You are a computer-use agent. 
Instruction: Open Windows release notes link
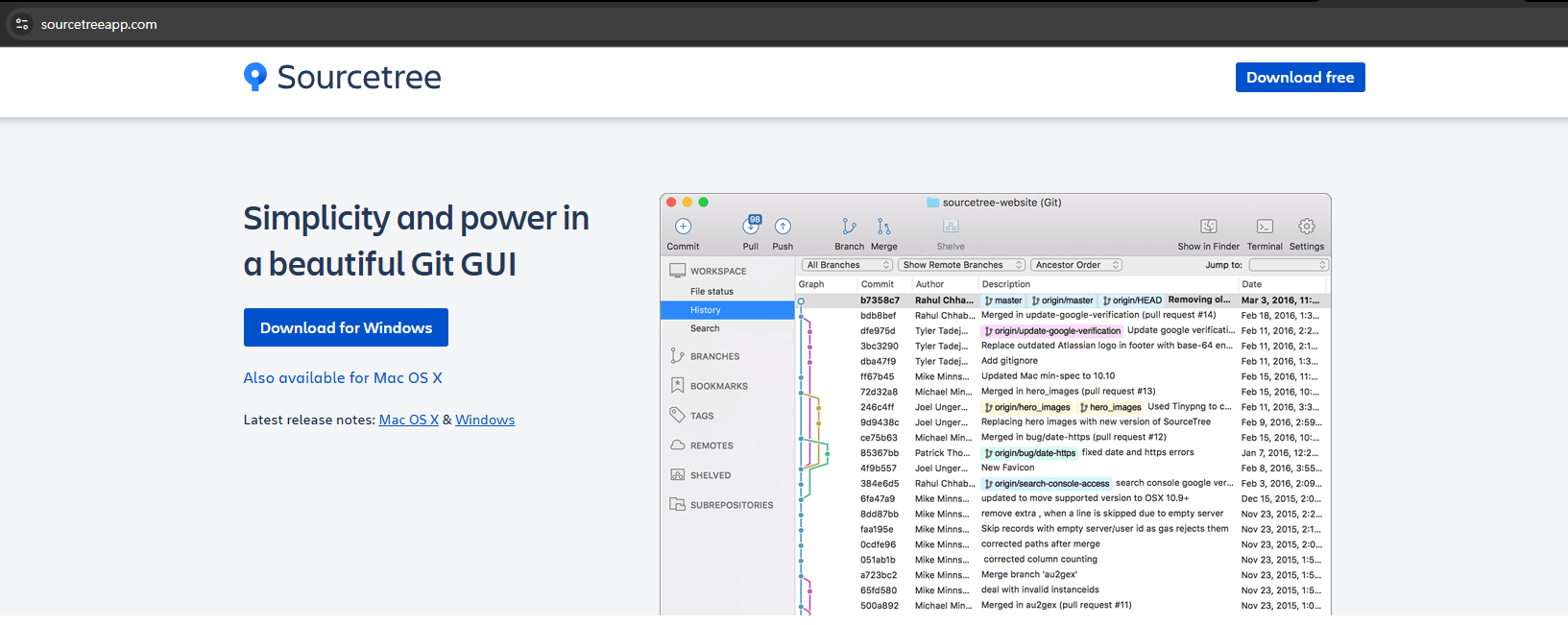pyautogui.click(x=485, y=420)
